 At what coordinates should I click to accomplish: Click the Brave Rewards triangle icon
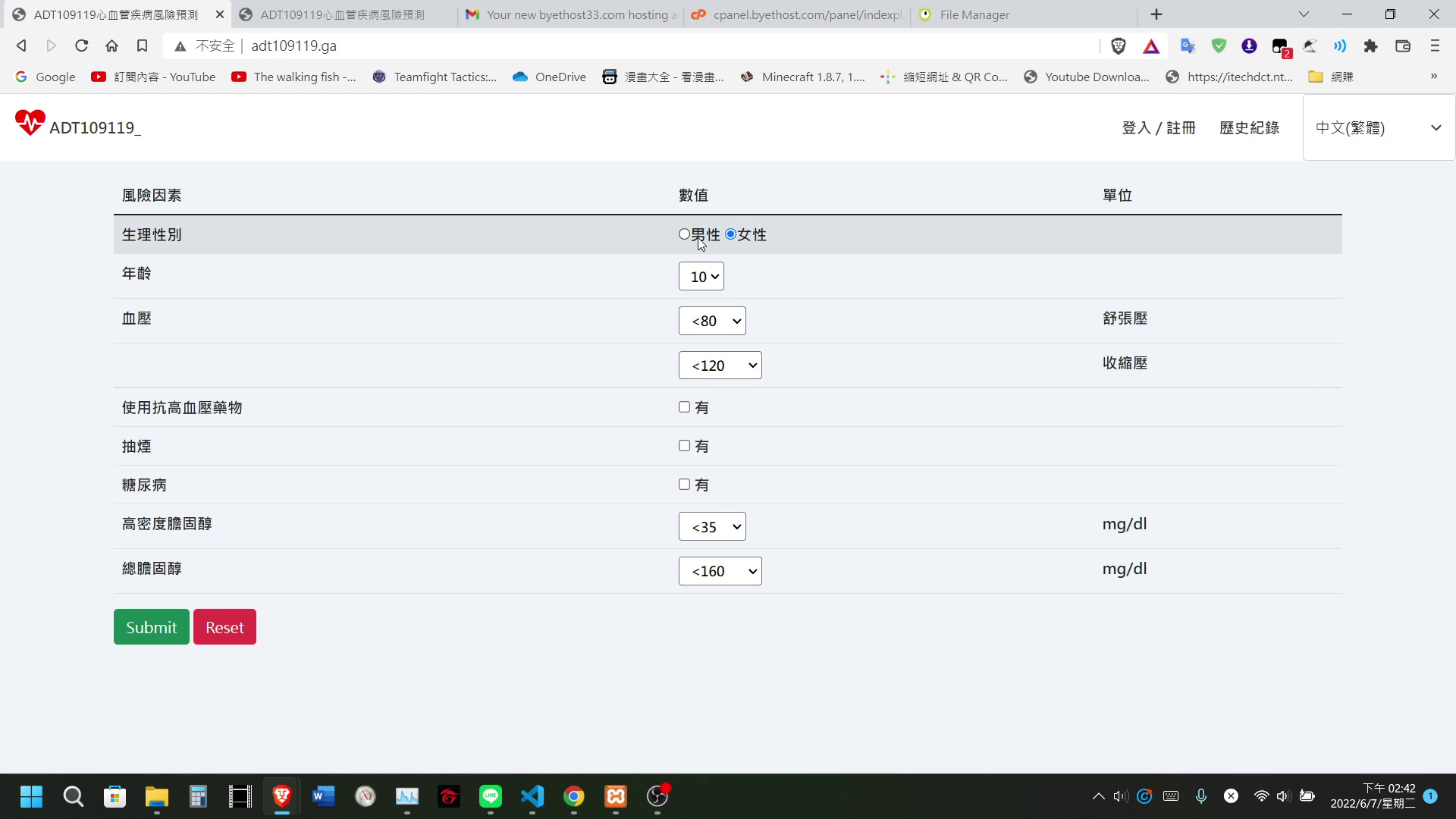pyautogui.click(x=1151, y=45)
